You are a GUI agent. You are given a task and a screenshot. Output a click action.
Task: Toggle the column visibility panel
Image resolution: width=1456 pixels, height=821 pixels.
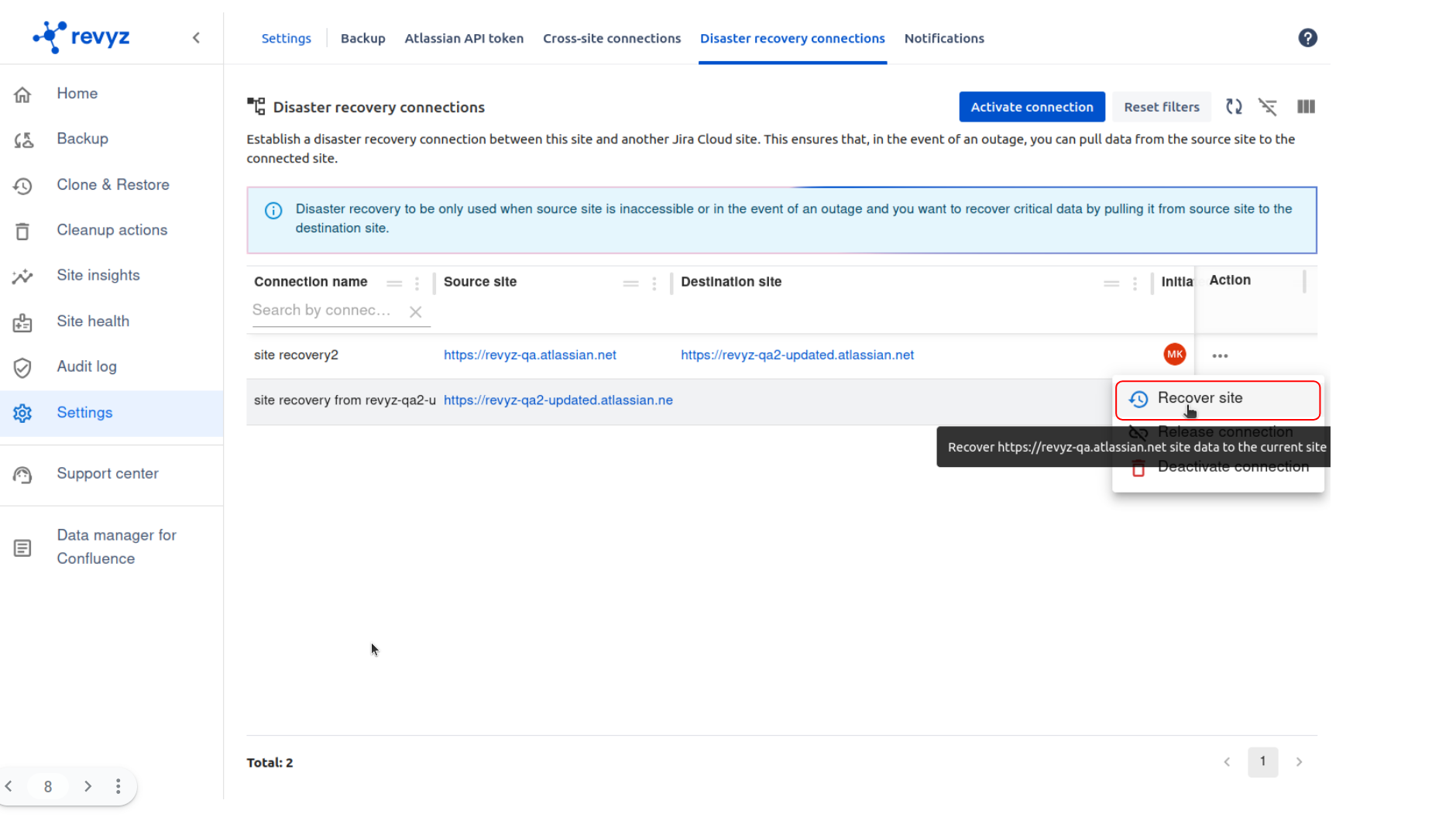point(1306,106)
